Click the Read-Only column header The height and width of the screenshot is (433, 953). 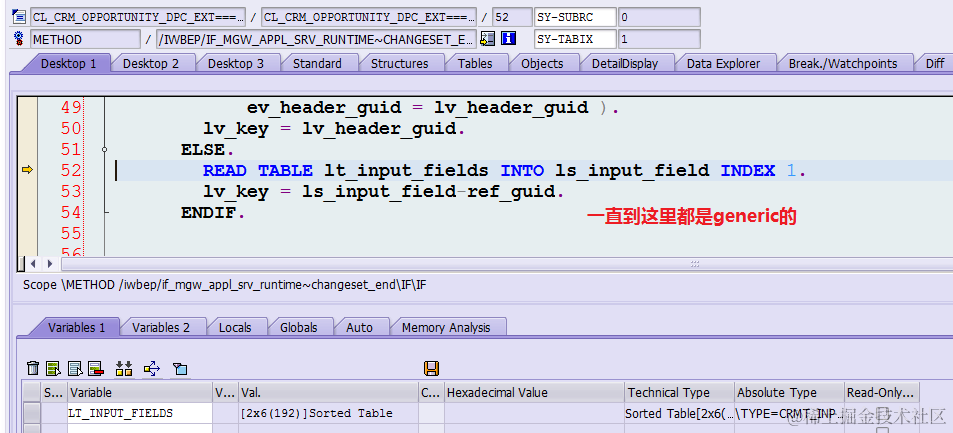coord(882,393)
